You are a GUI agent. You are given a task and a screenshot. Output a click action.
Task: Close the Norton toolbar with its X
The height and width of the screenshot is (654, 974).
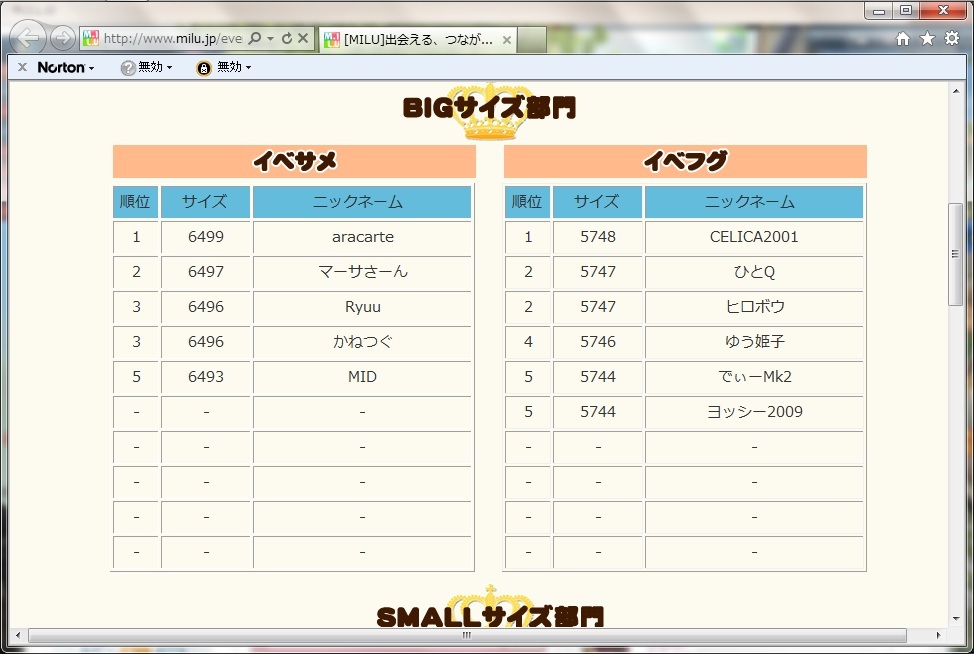tap(22, 67)
